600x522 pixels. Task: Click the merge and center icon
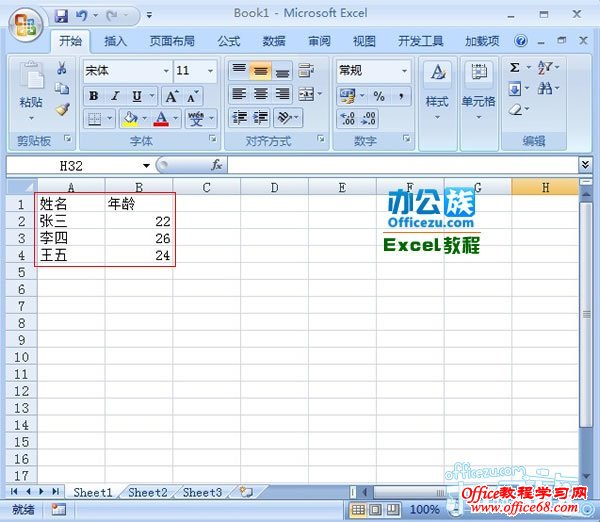pos(306,94)
